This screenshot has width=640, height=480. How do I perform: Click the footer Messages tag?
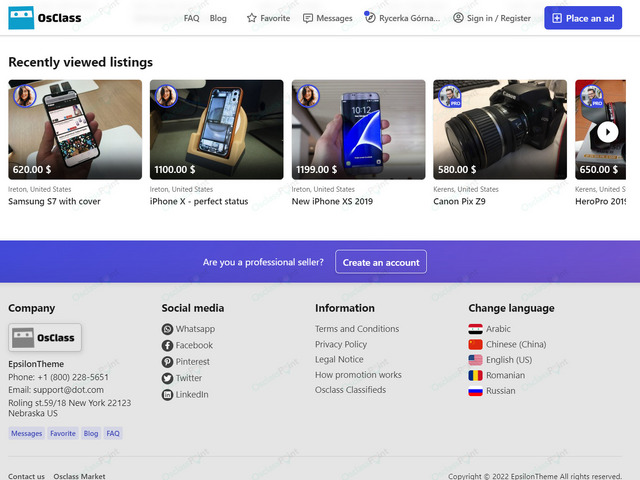27,433
